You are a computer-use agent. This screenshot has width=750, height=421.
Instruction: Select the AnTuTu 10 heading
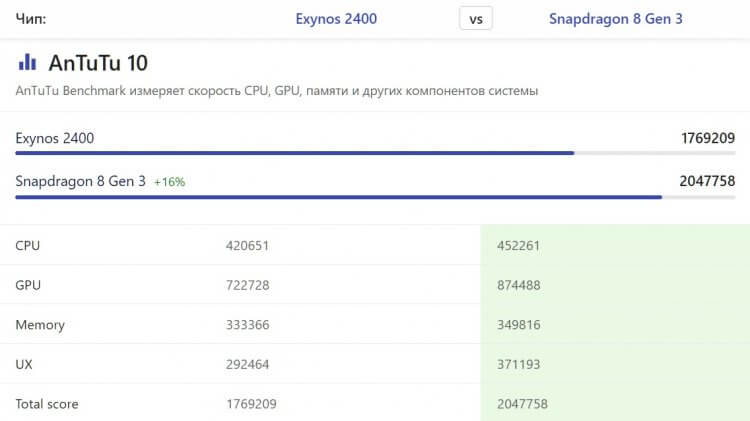(x=98, y=63)
